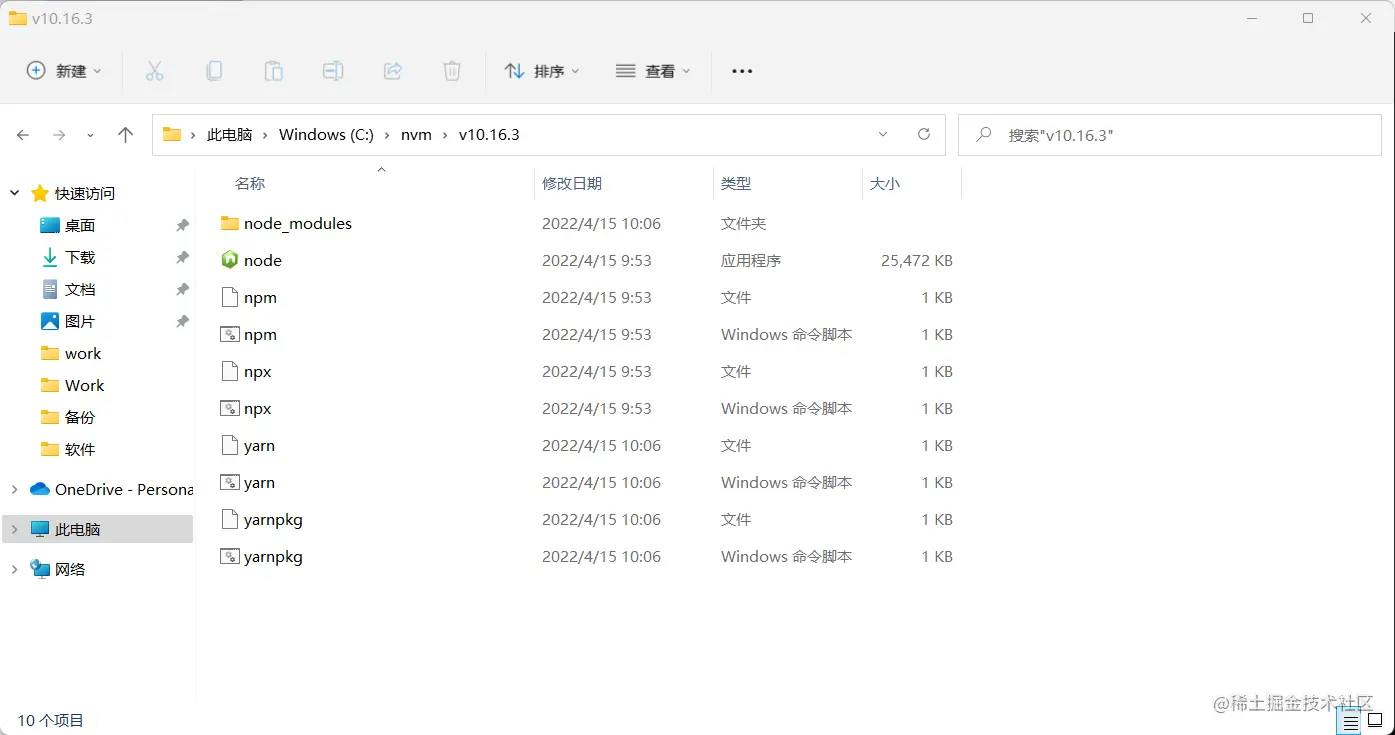Go back with the Back navigation arrow

click(22, 134)
